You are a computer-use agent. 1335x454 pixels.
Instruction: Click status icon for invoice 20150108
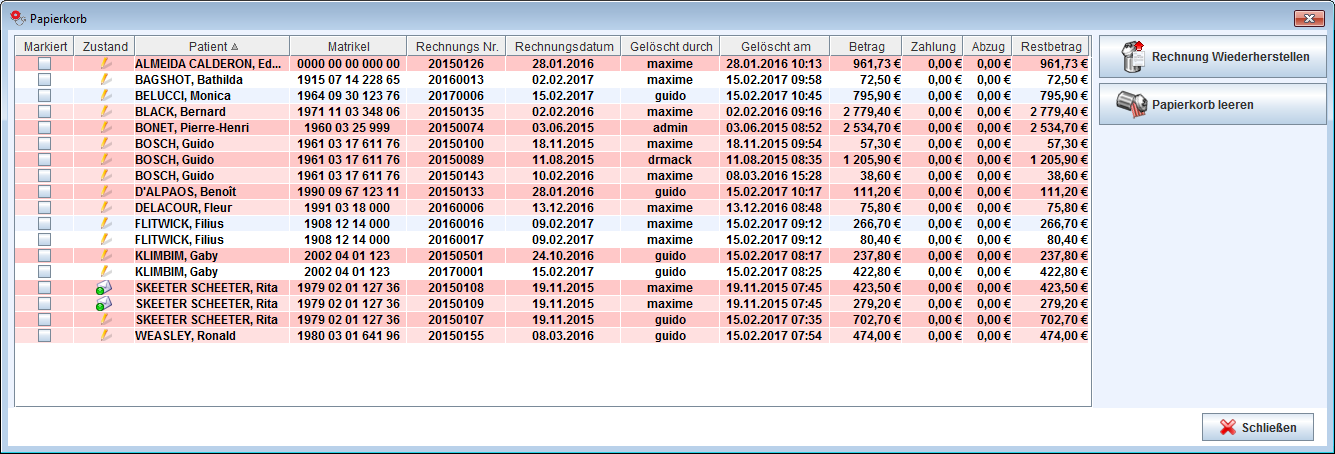[x=104, y=288]
